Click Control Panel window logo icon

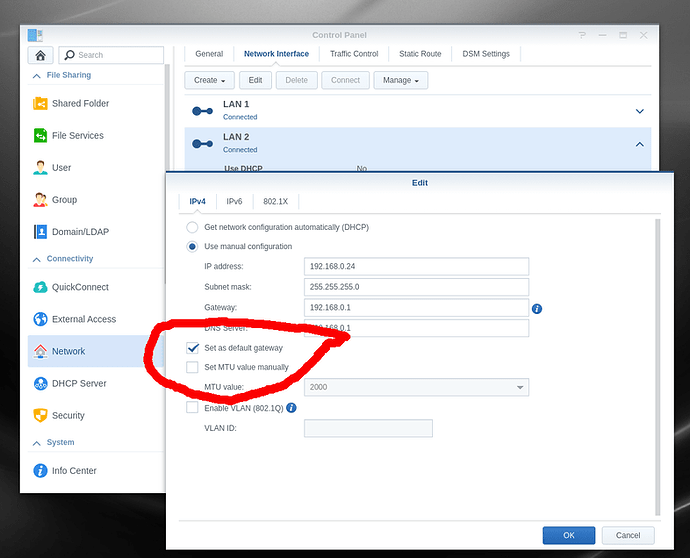35,35
